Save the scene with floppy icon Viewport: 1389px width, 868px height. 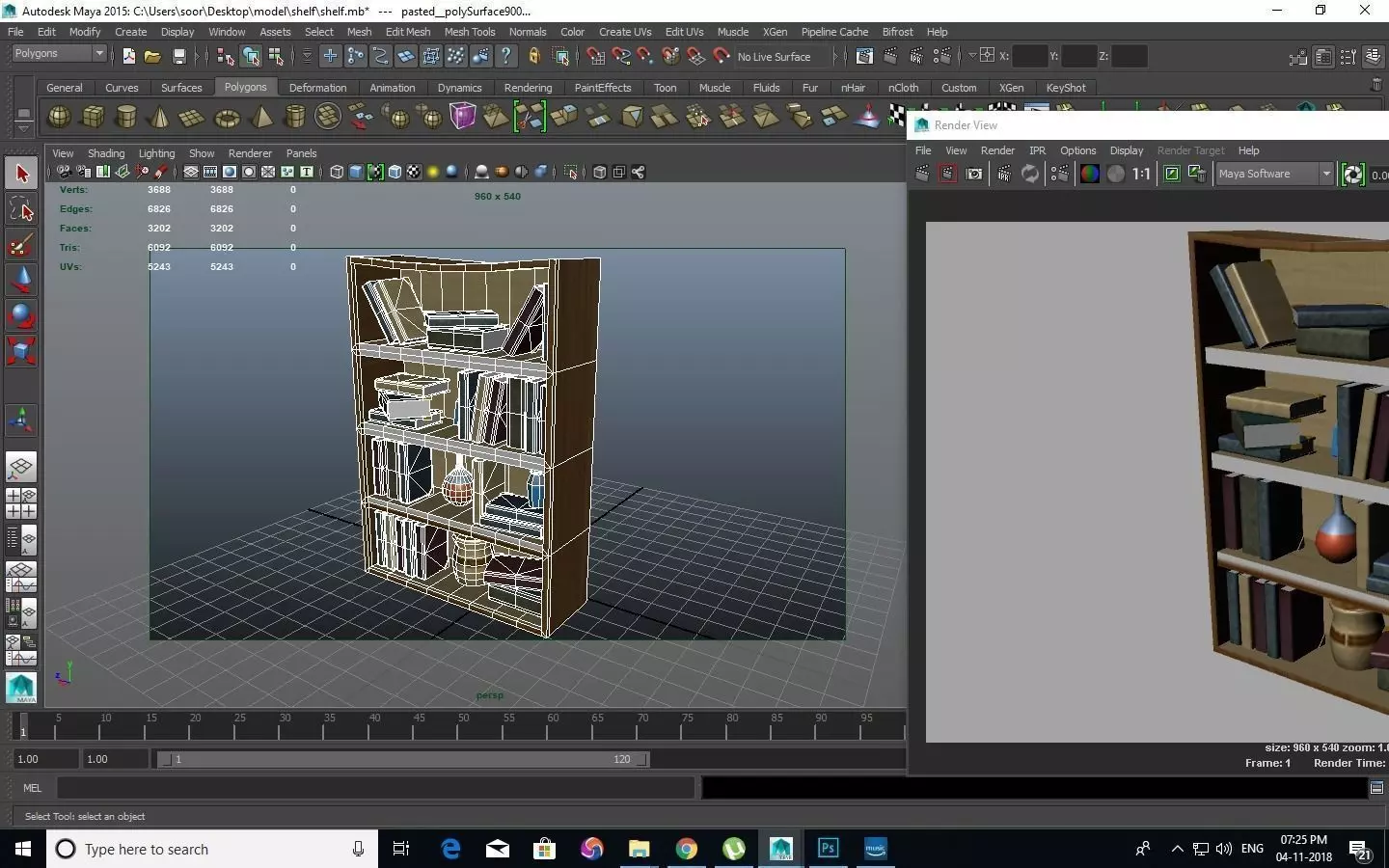coord(178,56)
